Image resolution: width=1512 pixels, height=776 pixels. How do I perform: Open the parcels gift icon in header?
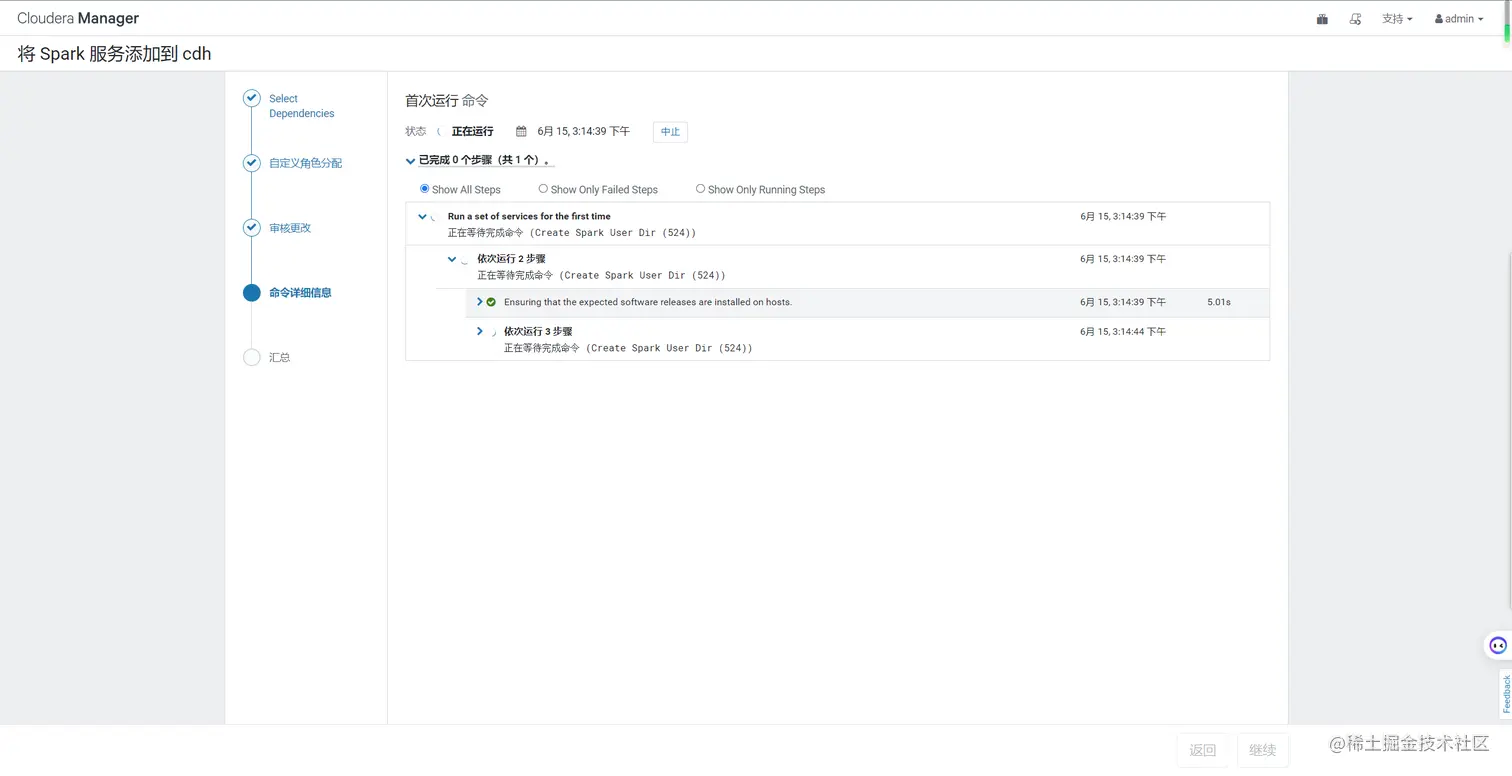(1322, 19)
